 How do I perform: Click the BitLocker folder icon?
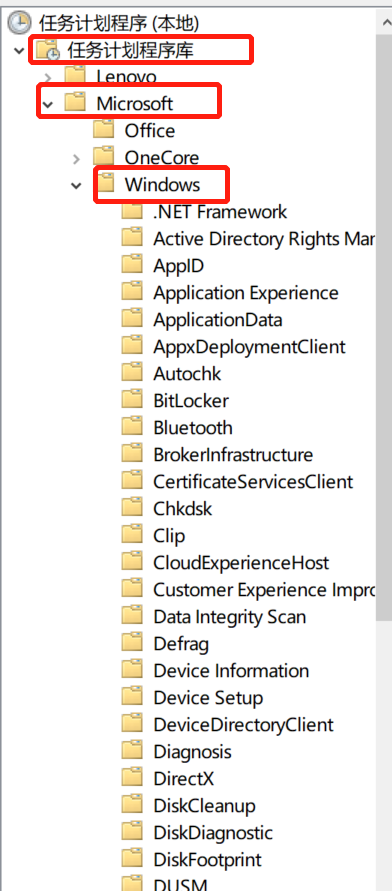pyautogui.click(x=132, y=400)
